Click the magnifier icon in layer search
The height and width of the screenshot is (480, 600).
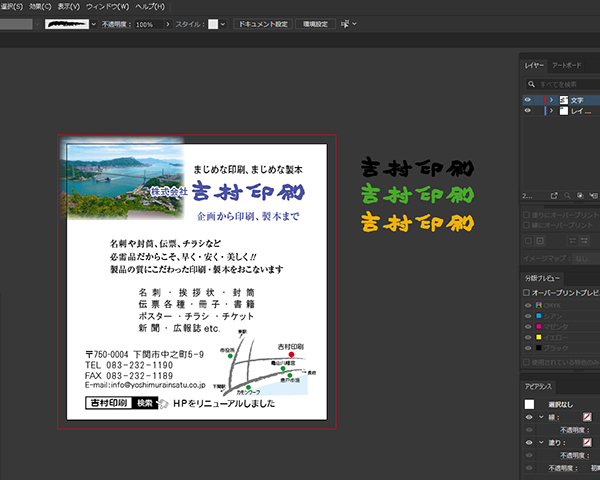[x=531, y=84]
